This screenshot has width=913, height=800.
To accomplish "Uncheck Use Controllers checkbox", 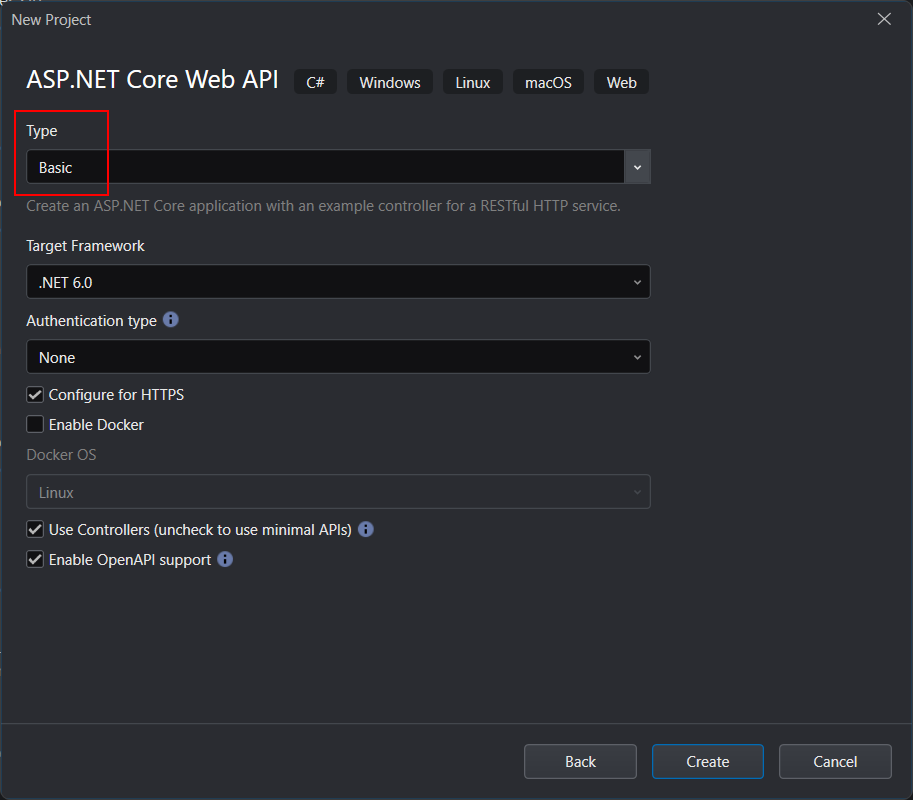I will tap(35, 530).
